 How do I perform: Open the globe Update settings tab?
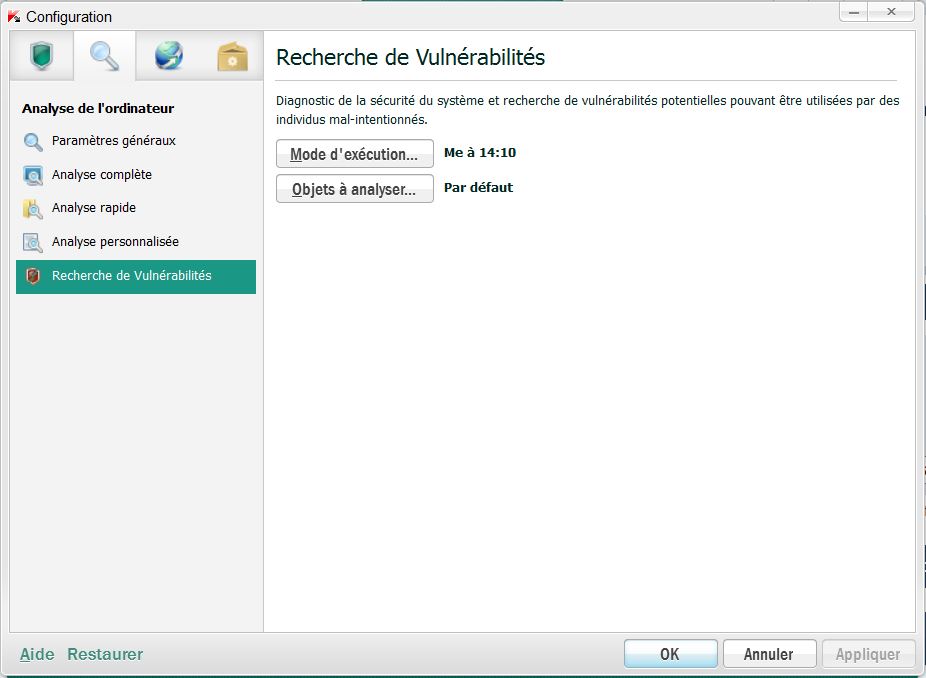pos(168,56)
